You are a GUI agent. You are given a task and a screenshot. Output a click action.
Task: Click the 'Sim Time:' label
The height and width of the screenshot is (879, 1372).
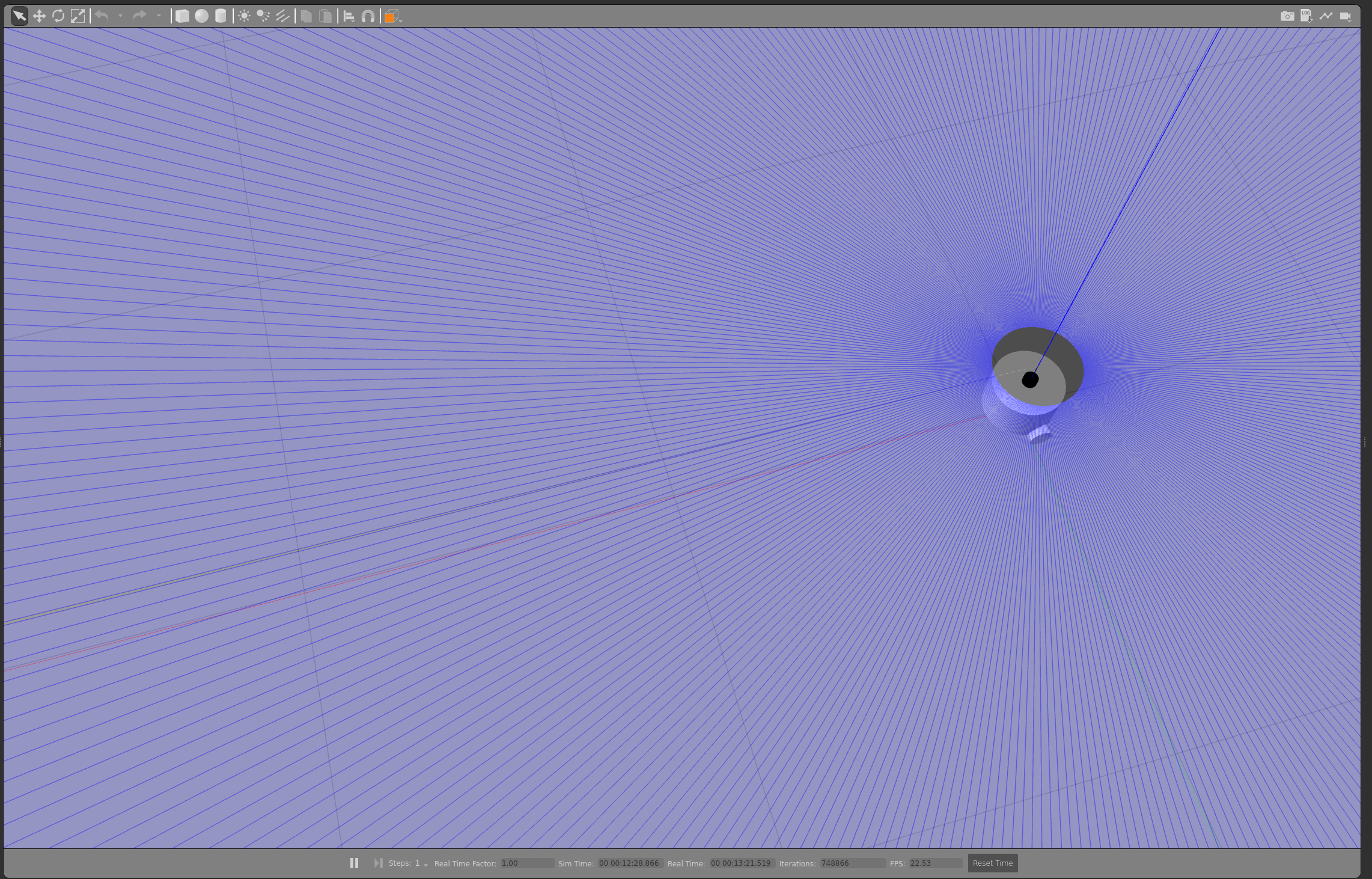tap(576, 863)
